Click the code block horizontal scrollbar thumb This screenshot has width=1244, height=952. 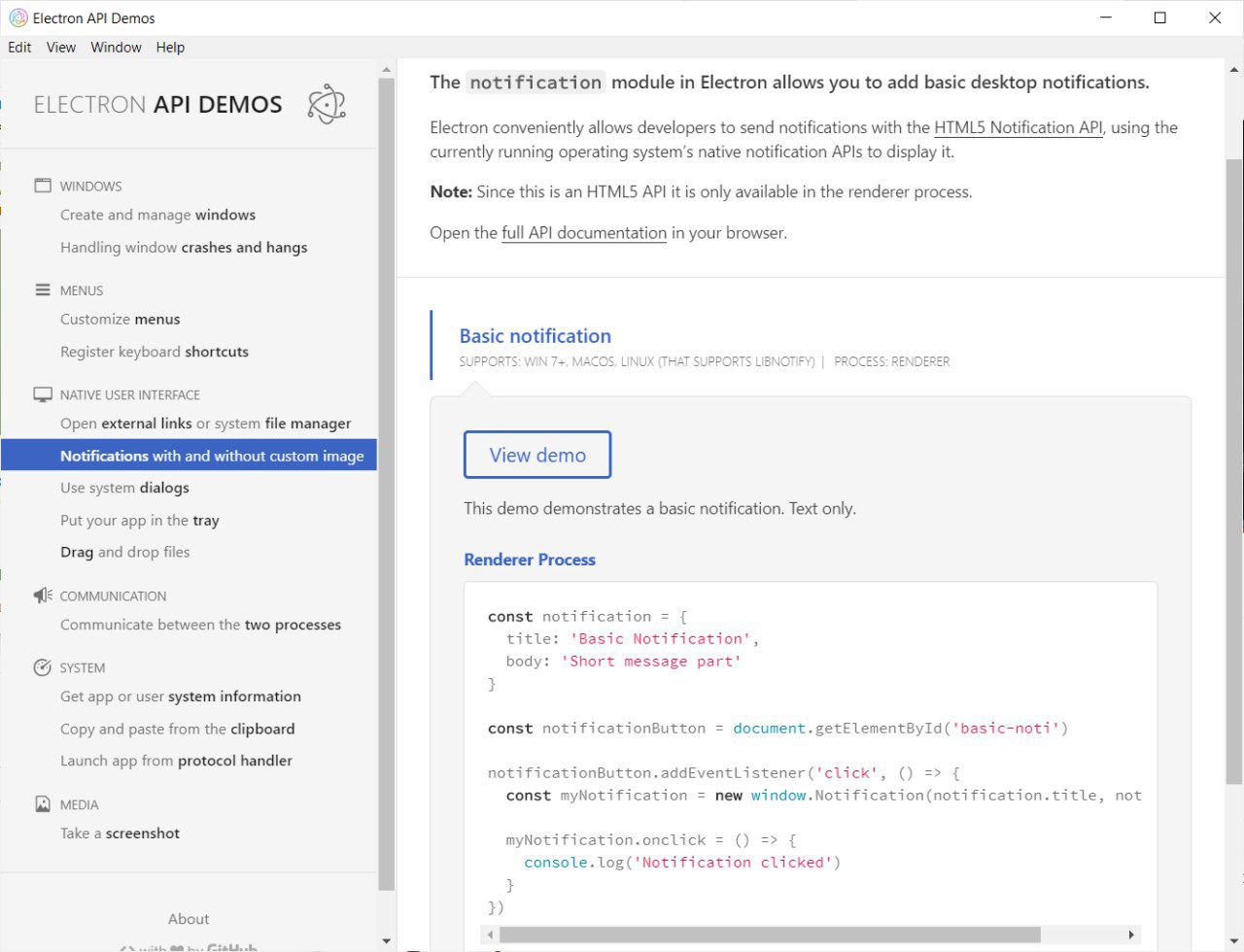pos(770,935)
